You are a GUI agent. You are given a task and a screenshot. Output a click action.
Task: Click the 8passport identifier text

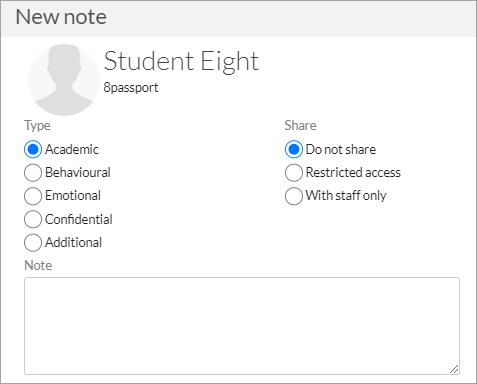pos(131,88)
